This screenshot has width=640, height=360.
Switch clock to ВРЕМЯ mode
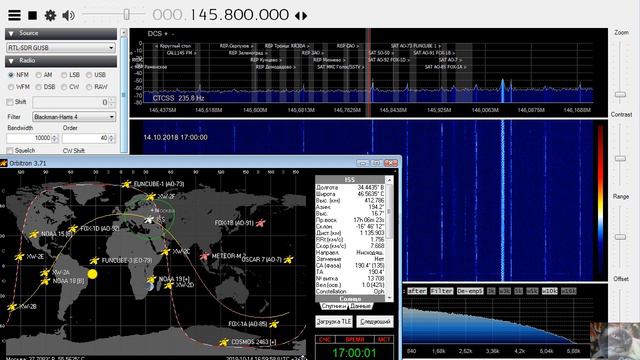(x=354, y=340)
